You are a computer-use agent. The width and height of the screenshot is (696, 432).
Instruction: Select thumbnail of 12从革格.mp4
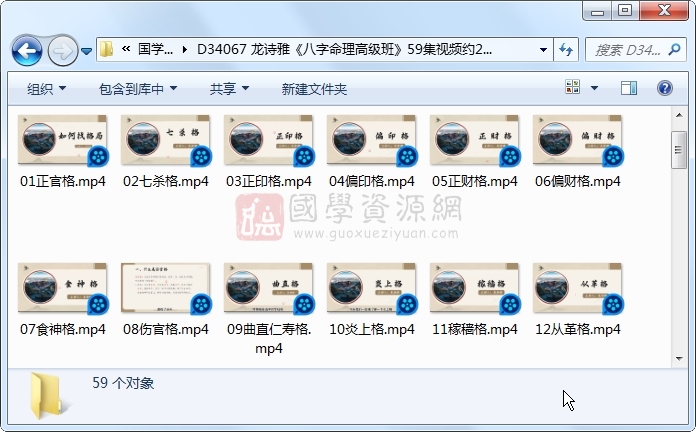(x=578, y=289)
